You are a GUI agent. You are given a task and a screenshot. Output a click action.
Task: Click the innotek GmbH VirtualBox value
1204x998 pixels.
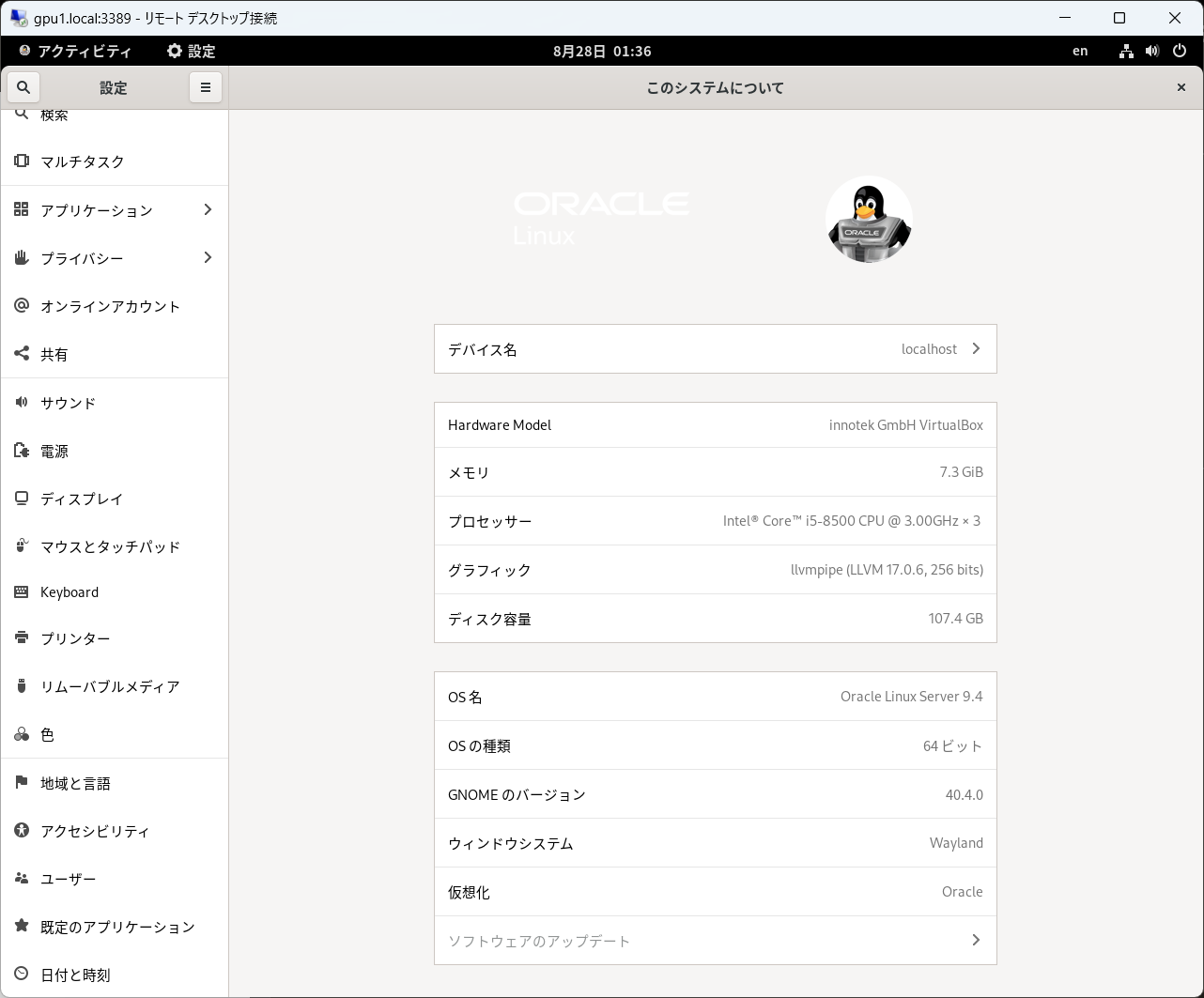coord(906,424)
